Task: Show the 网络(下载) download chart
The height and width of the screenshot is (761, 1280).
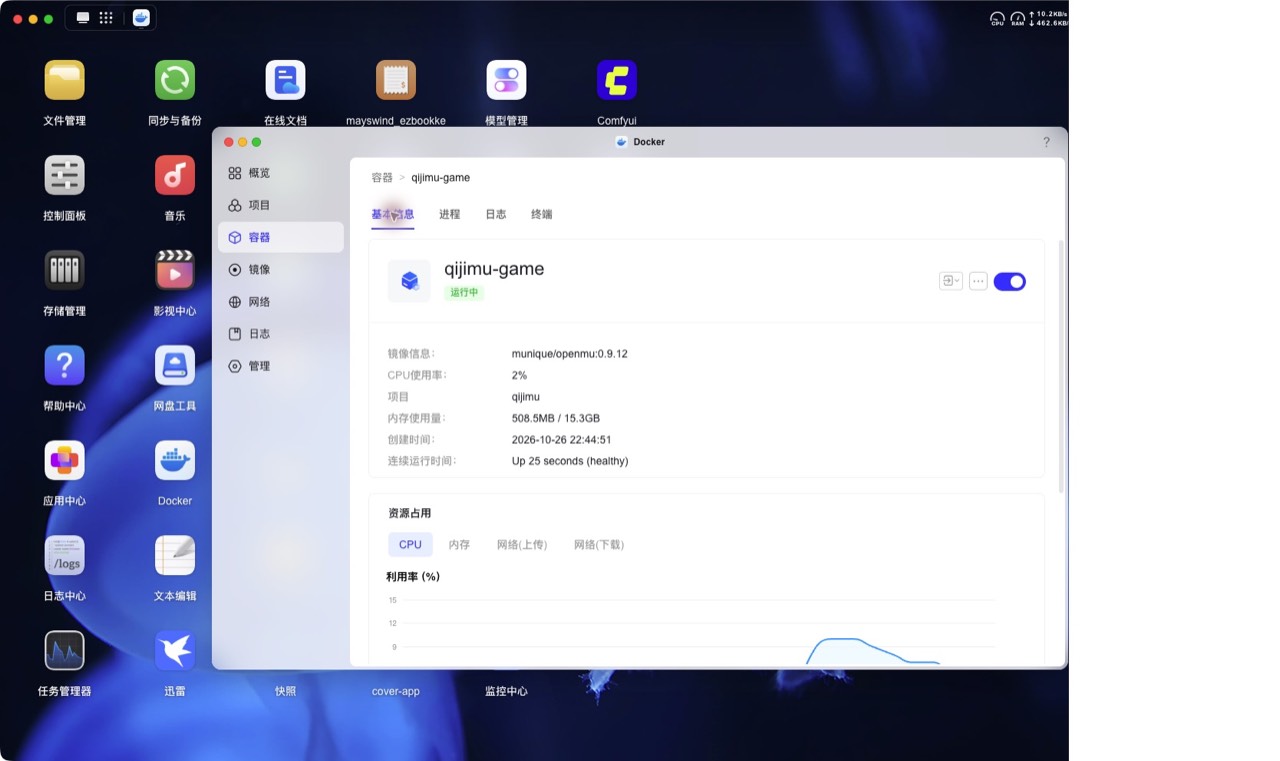Action: [599, 545]
